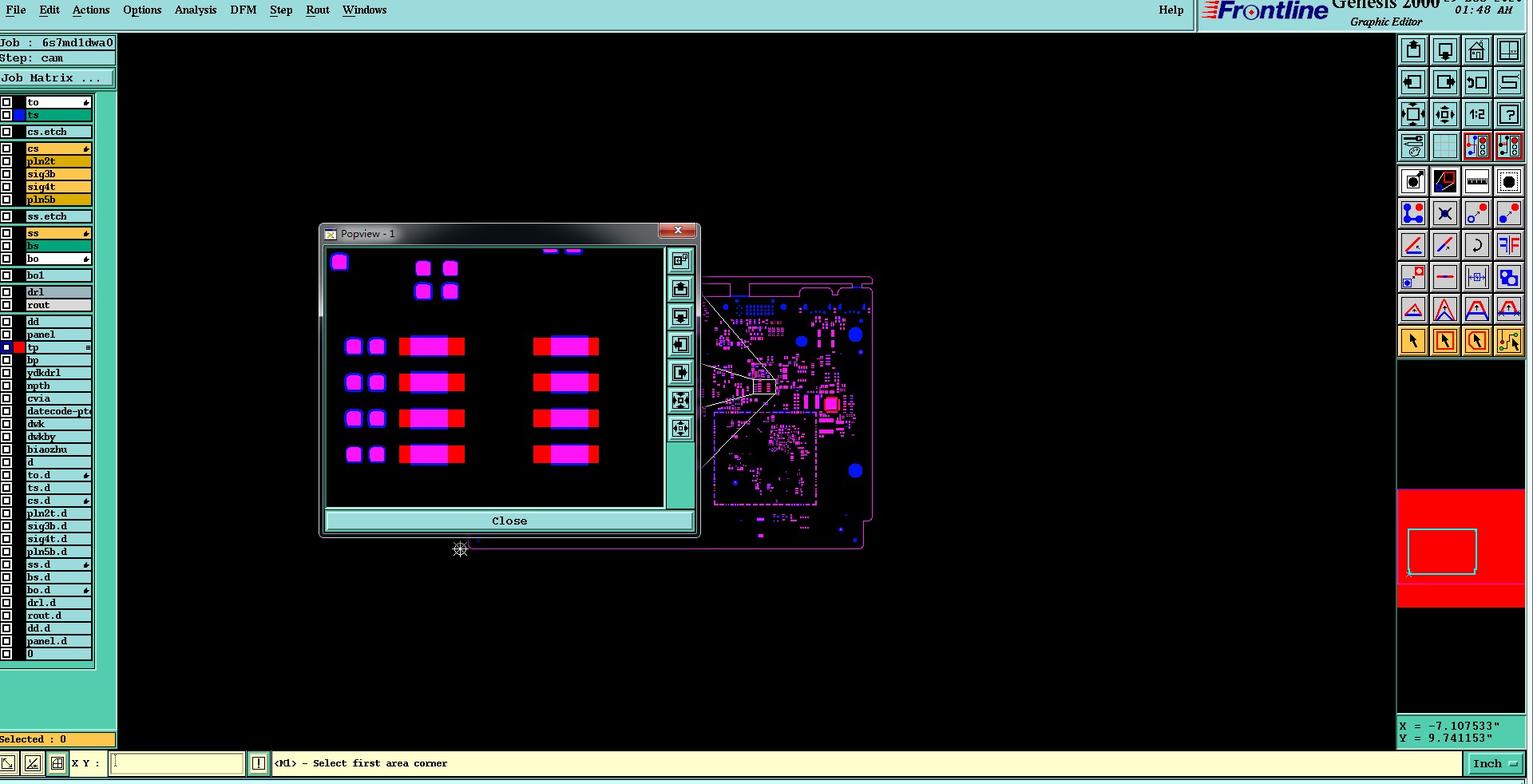Select the polygon selection tool
Screen dimensions: 1533x784
pyautogui.click(x=1477, y=341)
